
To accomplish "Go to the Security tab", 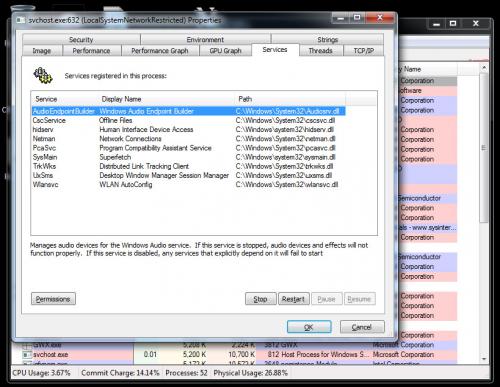I will click(x=81, y=39).
